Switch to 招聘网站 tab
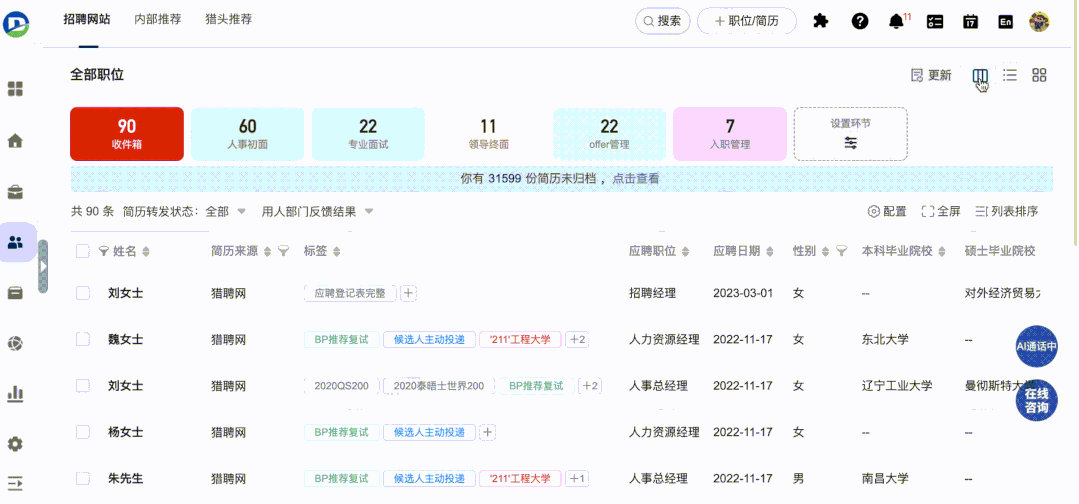The height and width of the screenshot is (504, 1079). pos(88,19)
